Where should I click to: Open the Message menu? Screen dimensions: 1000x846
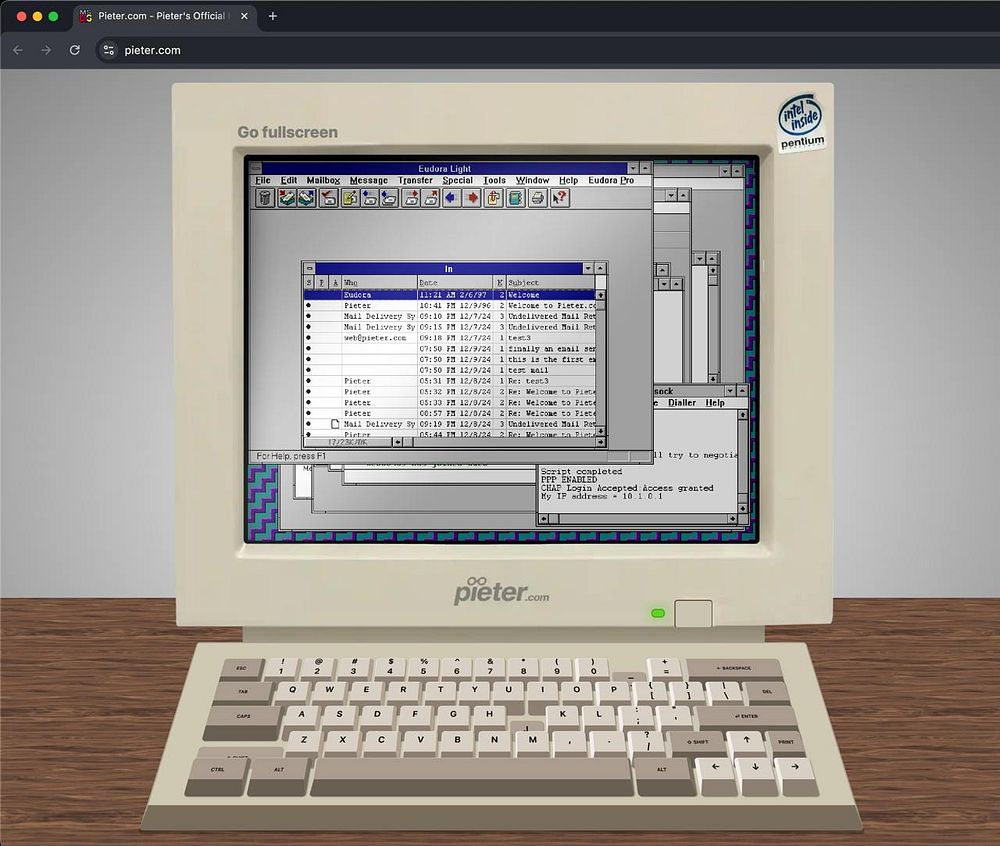click(x=369, y=180)
